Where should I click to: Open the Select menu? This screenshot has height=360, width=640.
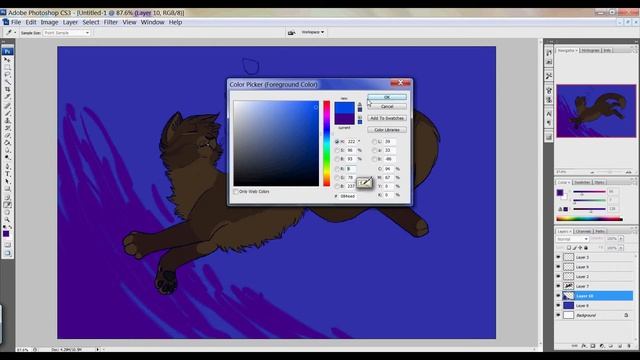pos(91,22)
